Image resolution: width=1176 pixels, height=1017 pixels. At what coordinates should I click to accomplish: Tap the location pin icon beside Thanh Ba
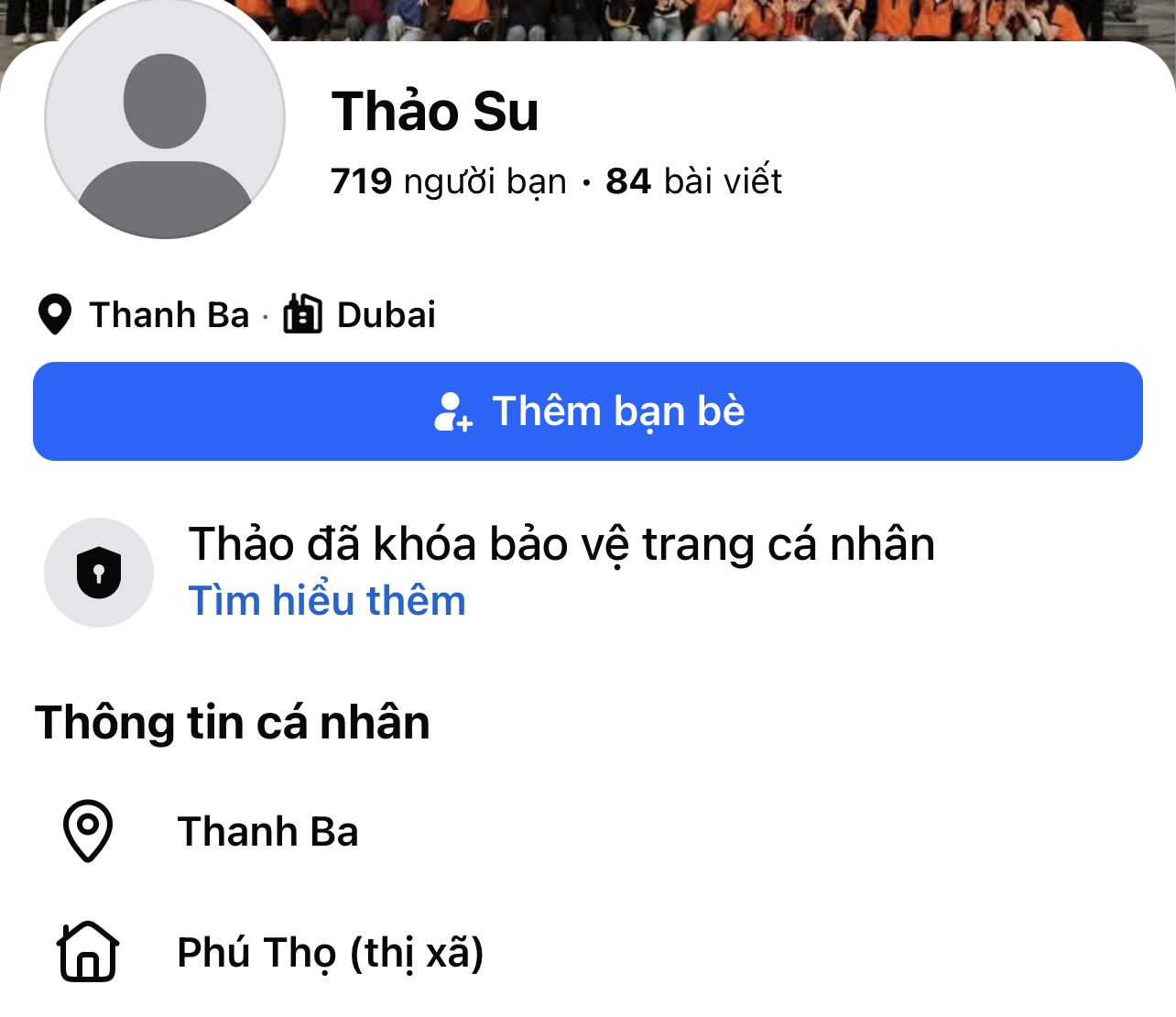coord(55,315)
